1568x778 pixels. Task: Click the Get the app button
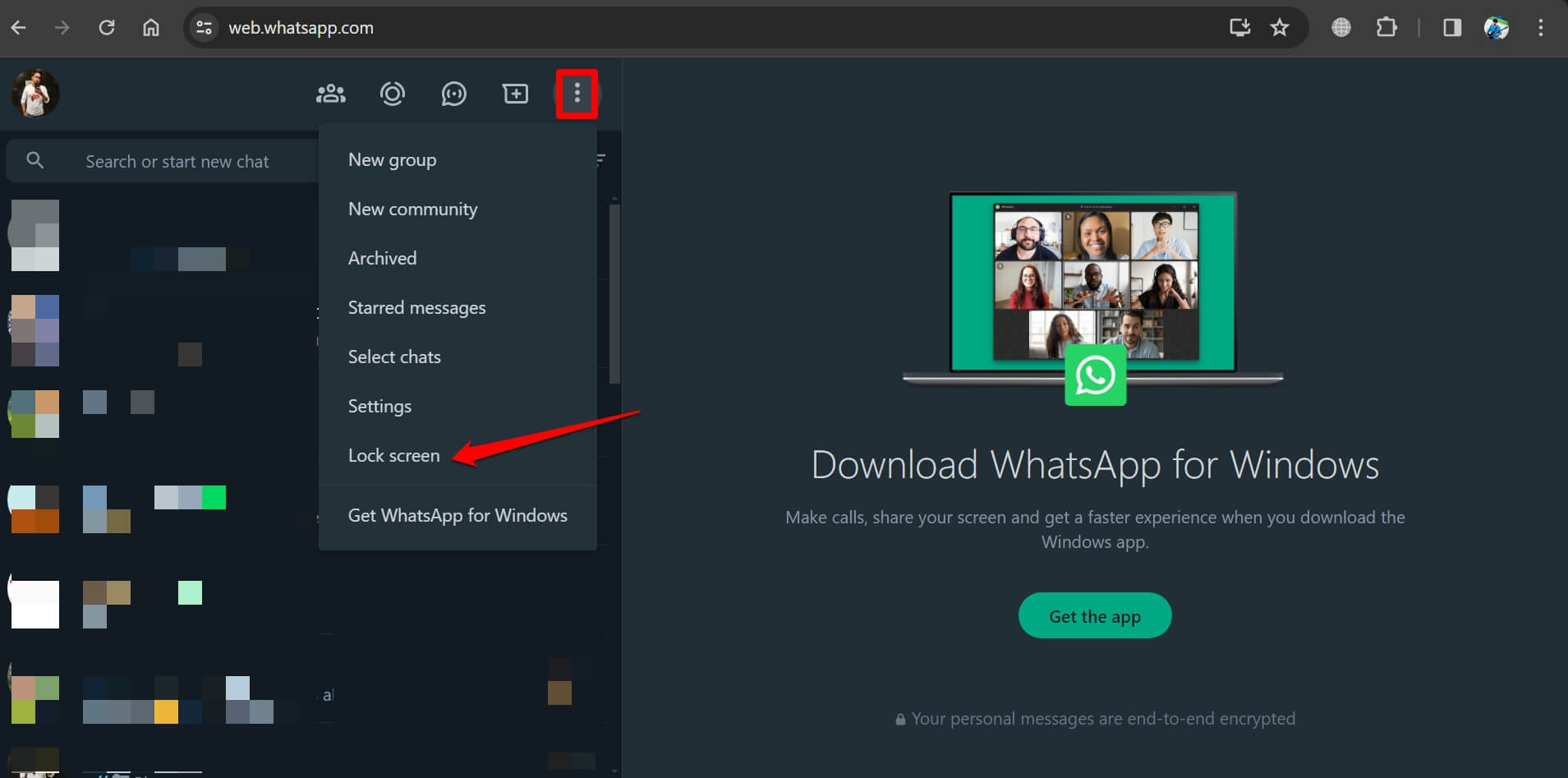click(1095, 615)
